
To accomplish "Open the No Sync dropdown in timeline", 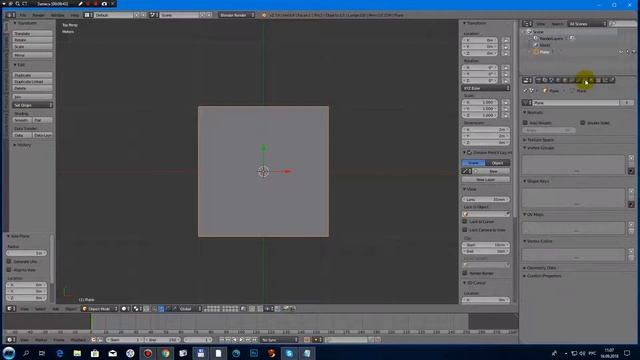I will (x=279, y=340).
